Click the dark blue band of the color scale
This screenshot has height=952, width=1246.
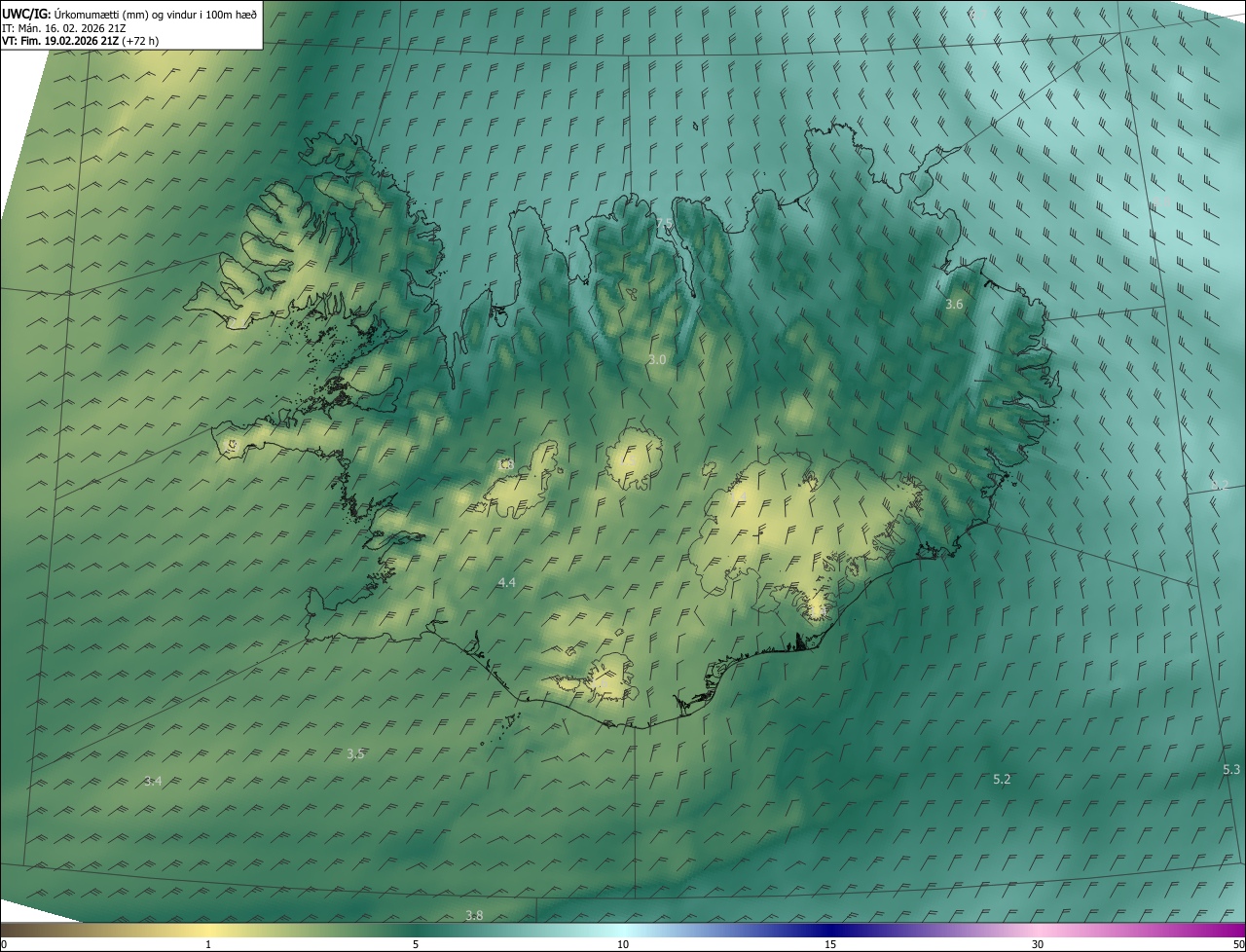coord(830,931)
